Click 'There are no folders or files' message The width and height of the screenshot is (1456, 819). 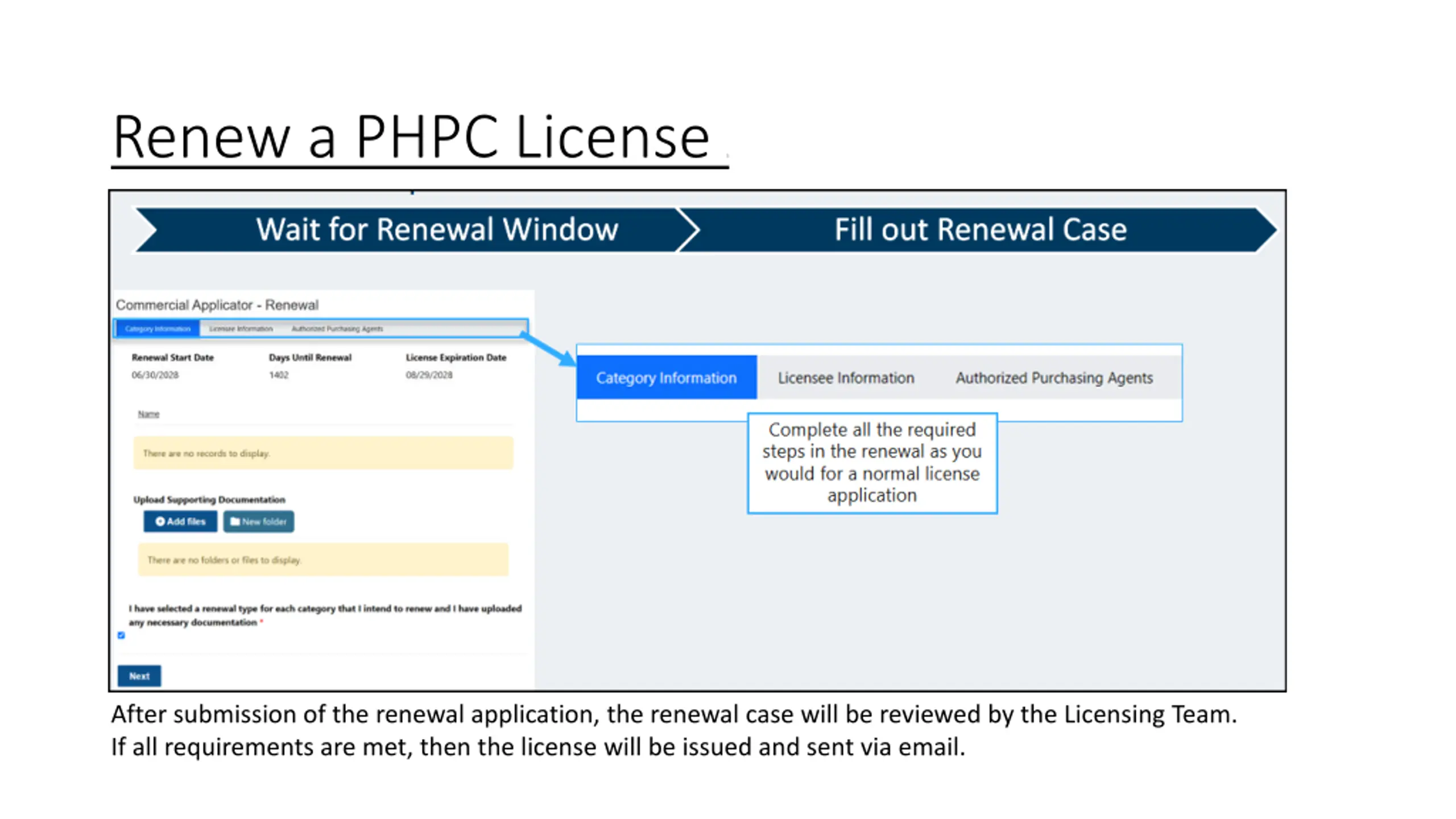(x=323, y=560)
